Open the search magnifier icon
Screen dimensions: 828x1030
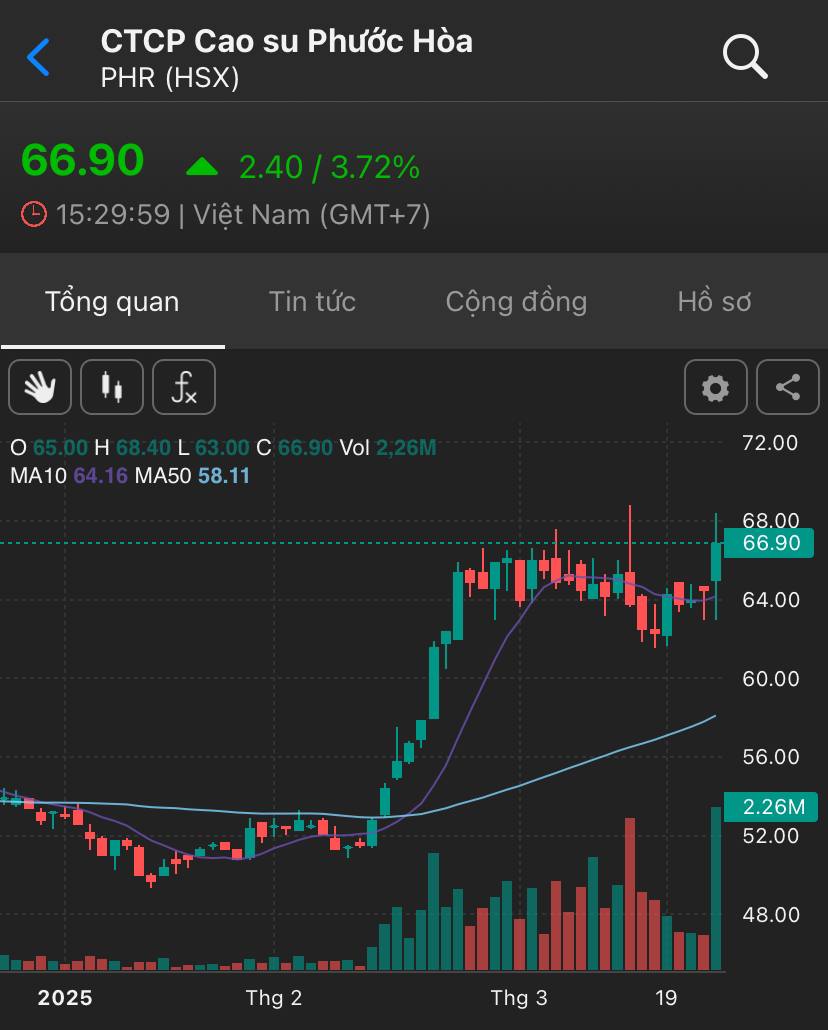[745, 57]
